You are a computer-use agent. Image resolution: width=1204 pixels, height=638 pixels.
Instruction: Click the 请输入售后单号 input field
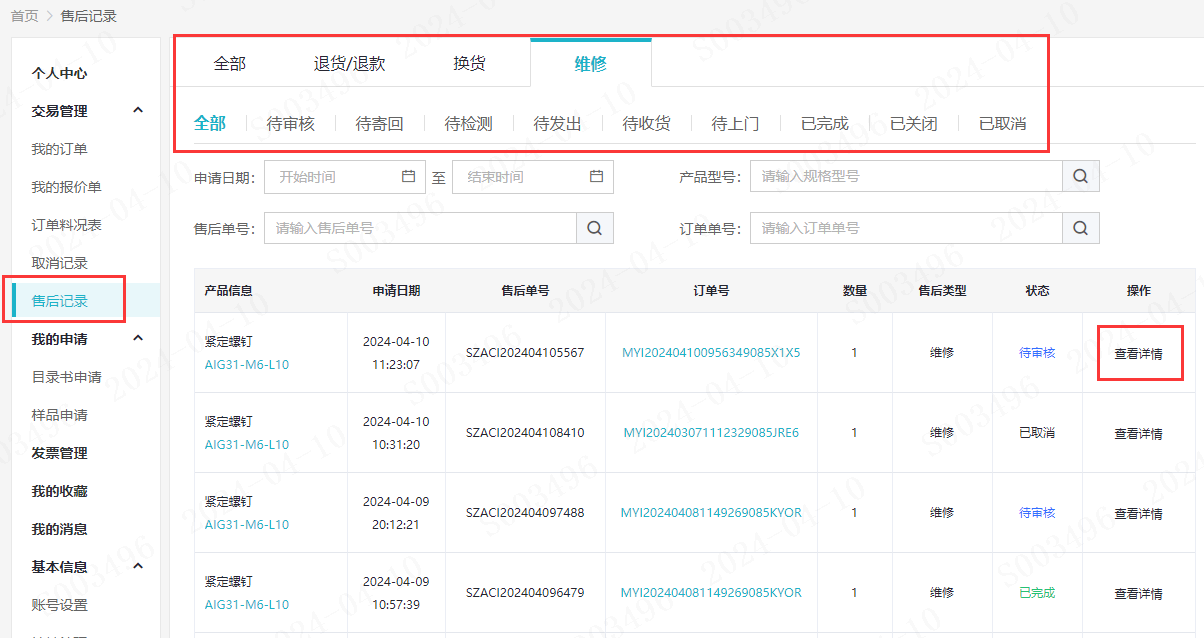tap(420, 228)
